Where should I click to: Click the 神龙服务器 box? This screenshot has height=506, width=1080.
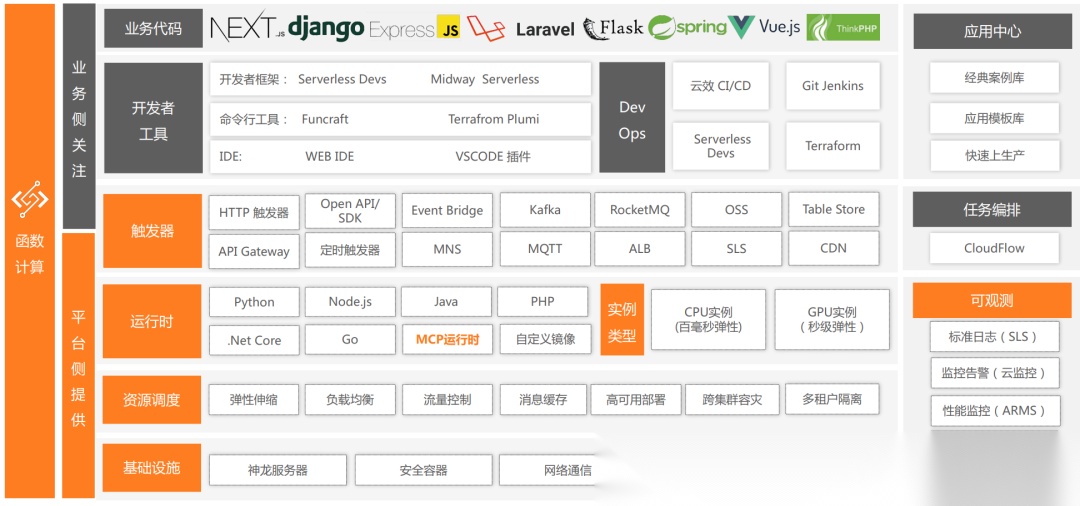coord(278,470)
